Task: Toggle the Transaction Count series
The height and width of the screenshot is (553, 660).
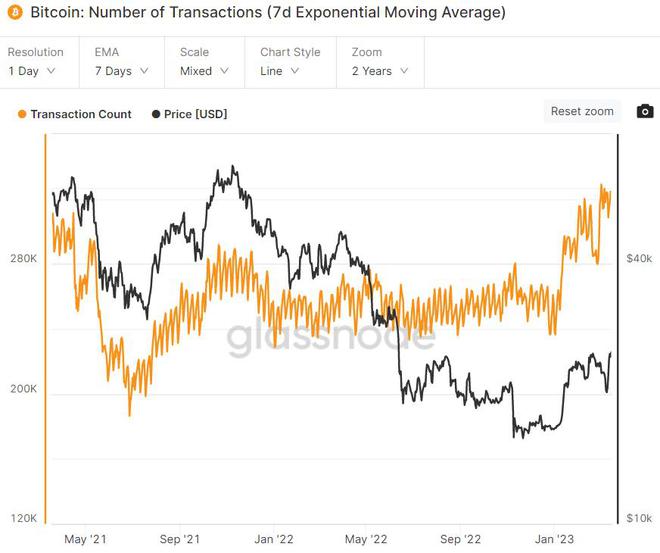Action: coord(81,114)
